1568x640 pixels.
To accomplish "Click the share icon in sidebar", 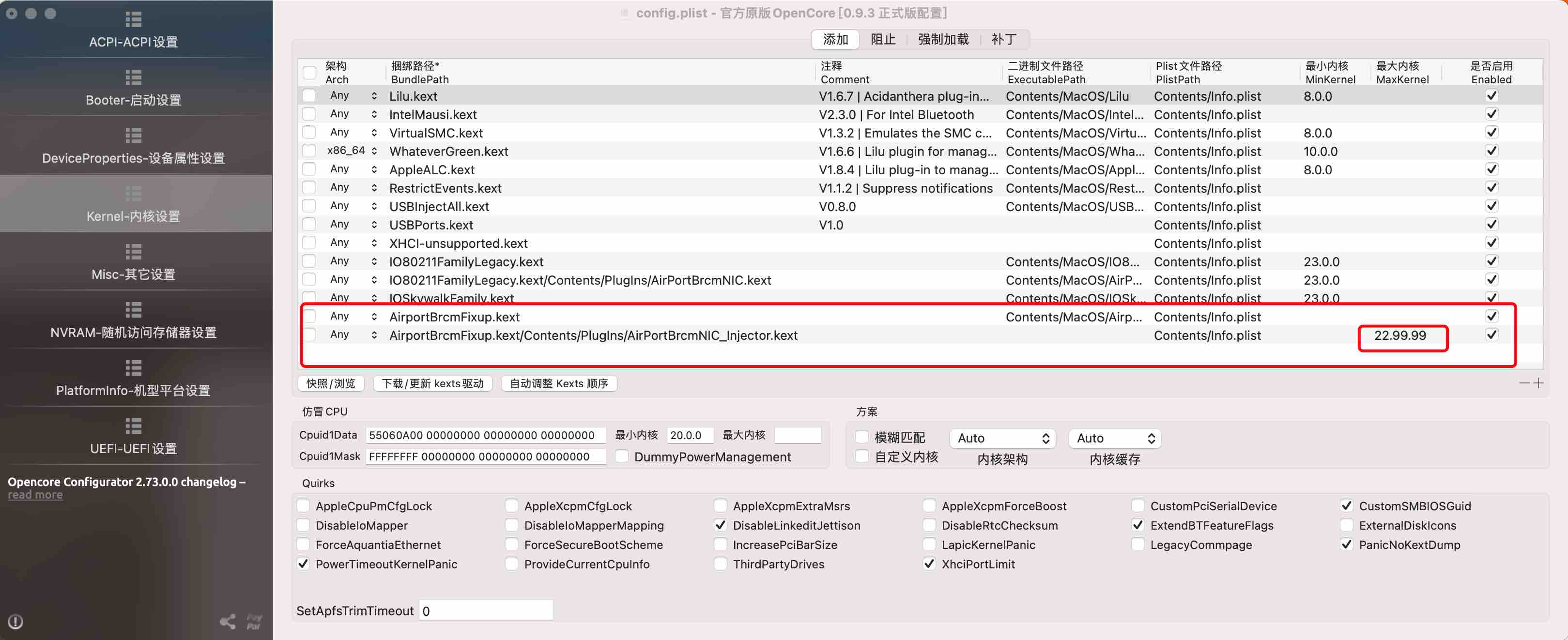I will tap(228, 621).
